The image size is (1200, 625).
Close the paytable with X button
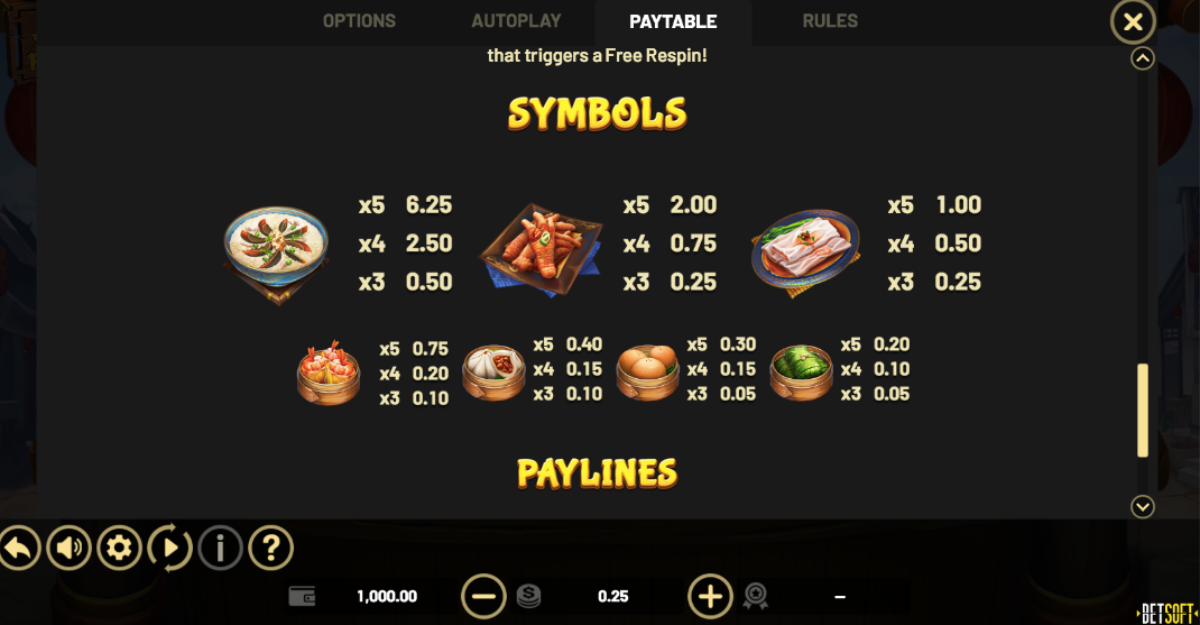pos(1133,22)
